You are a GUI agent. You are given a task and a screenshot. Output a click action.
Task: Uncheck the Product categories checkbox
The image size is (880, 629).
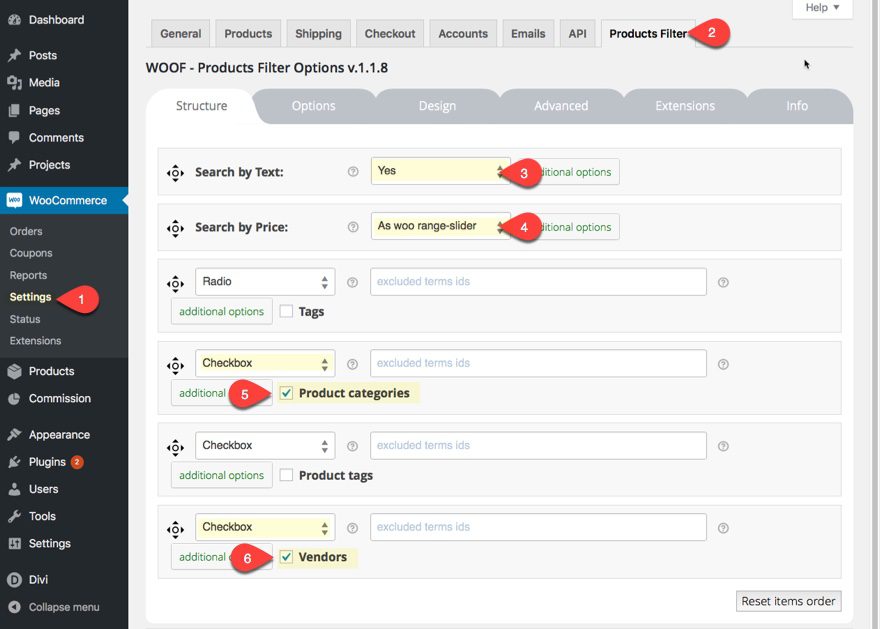pos(286,394)
